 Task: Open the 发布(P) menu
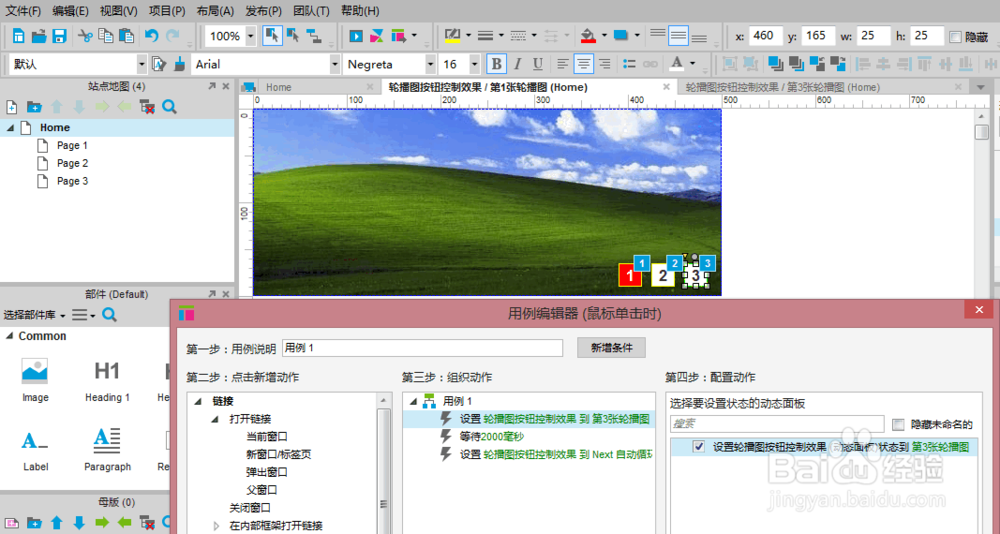263,11
